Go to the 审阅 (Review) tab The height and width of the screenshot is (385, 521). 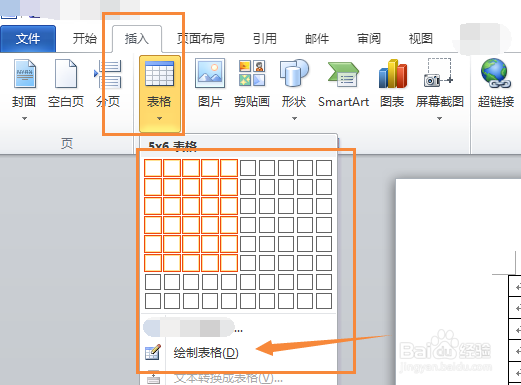pos(369,39)
